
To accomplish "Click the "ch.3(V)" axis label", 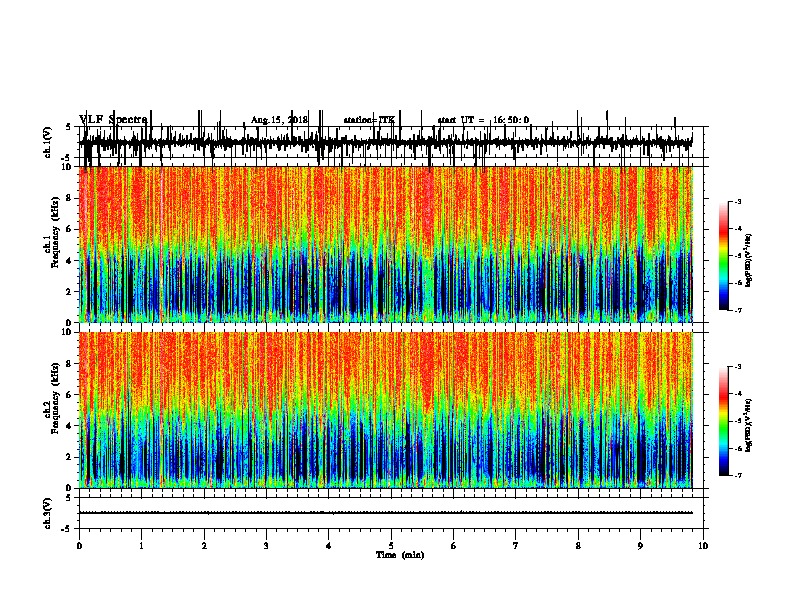I will tap(47, 513).
